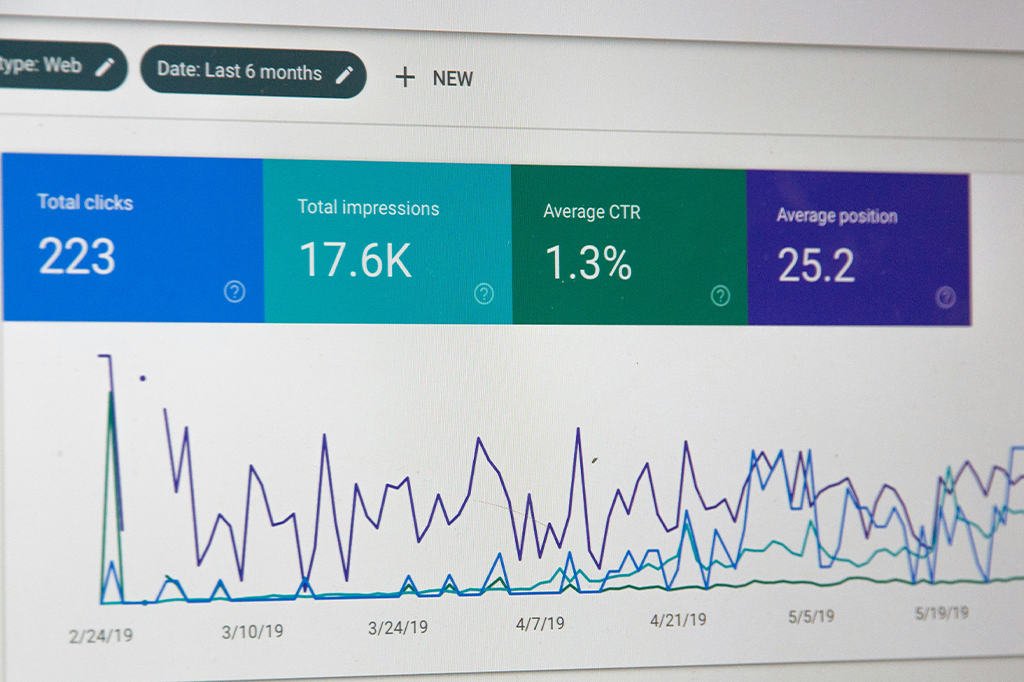Select the 4/7/19 date label on the chart axis
1024x682 pixels.
(x=540, y=623)
